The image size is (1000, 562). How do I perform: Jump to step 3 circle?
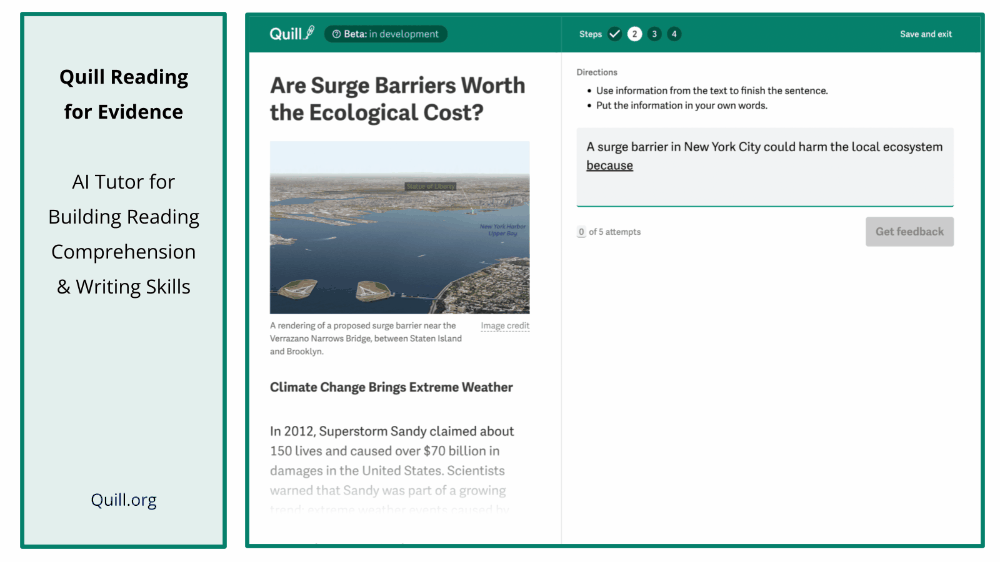[x=654, y=34]
